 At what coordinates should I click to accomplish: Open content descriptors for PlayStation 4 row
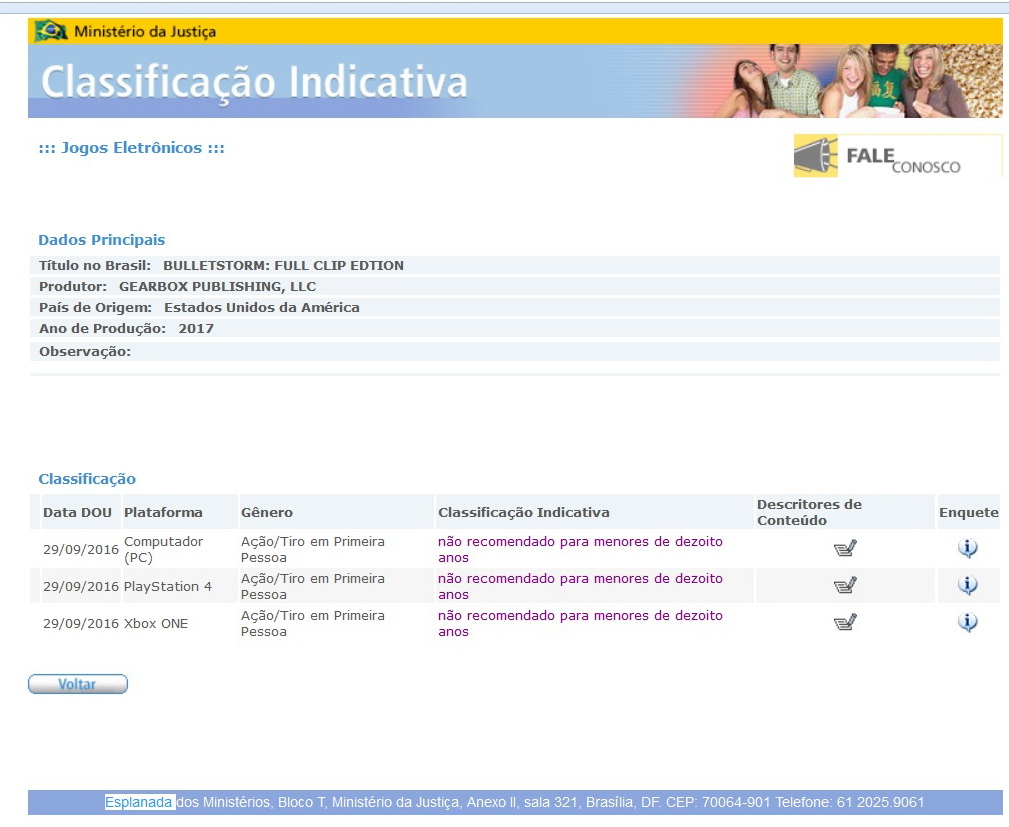[845, 586]
